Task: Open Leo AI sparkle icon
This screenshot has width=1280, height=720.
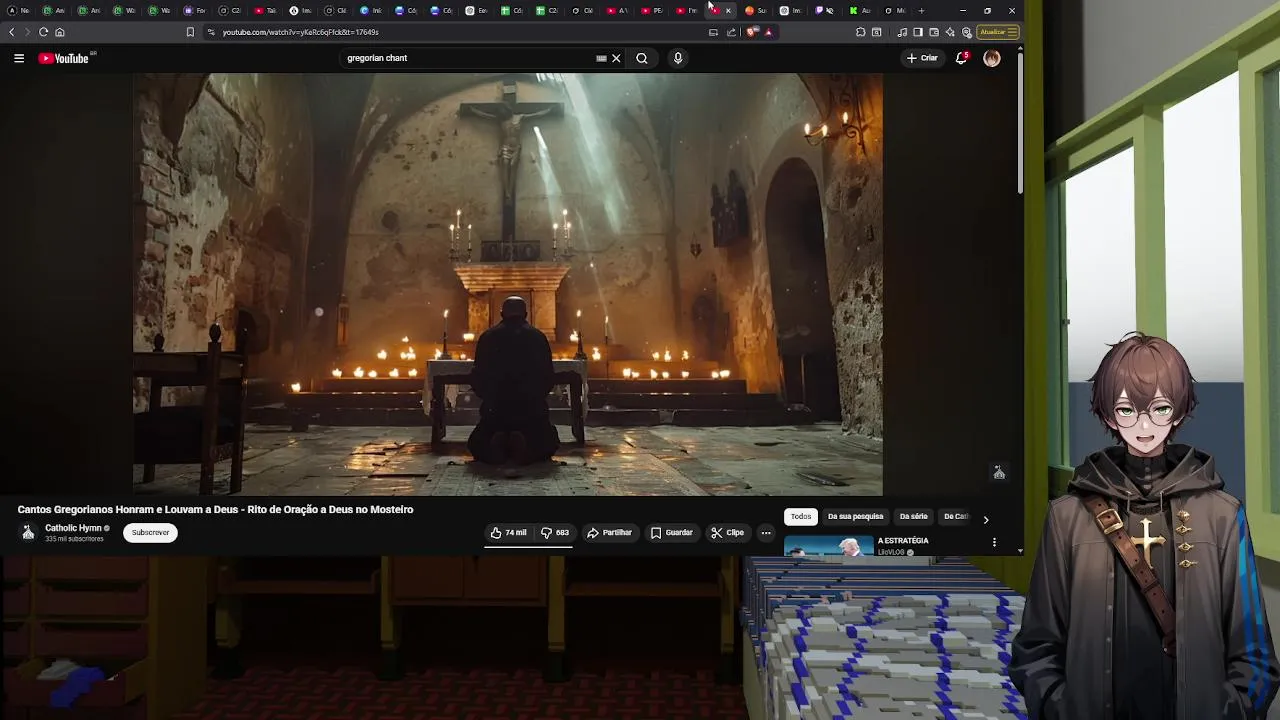Action: [950, 32]
